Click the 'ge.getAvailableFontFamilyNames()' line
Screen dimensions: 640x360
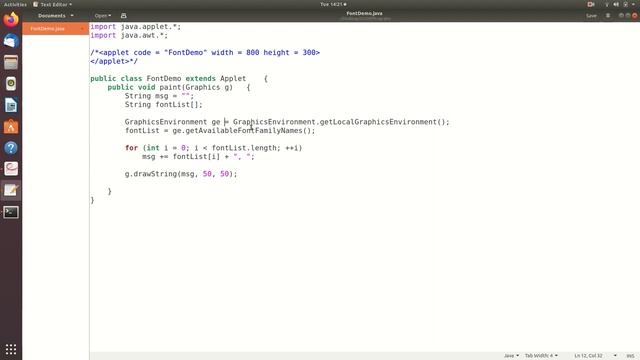tap(220, 131)
